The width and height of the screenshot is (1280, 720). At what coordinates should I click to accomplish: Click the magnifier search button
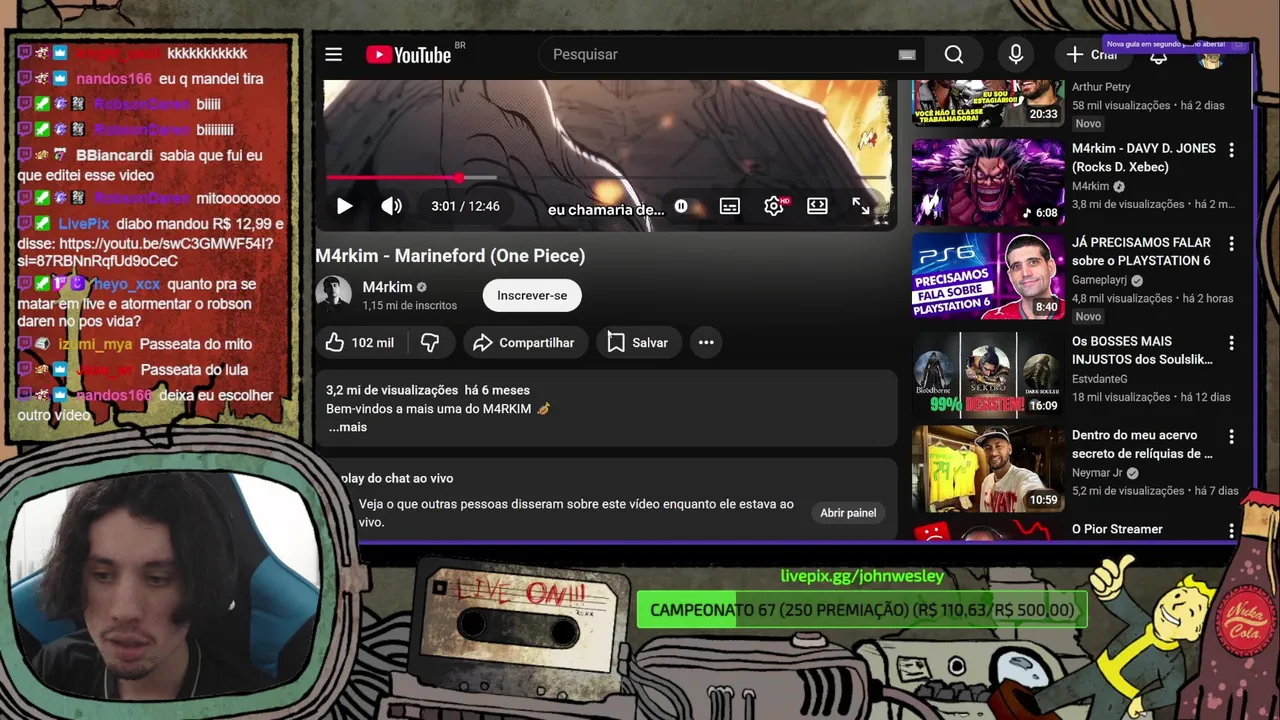(954, 55)
